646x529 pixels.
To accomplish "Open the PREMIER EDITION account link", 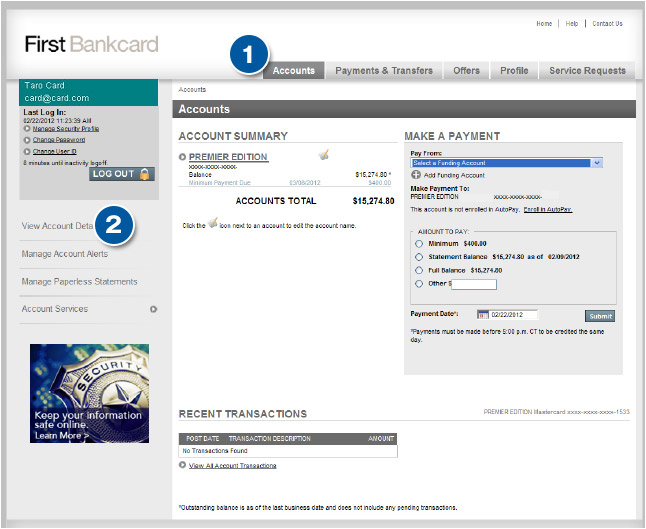I will point(228,157).
